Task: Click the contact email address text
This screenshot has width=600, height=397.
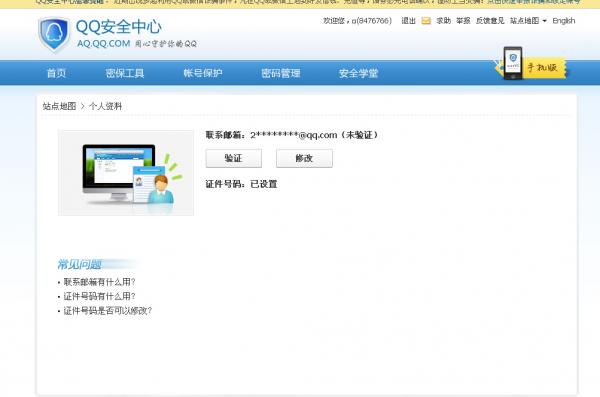Action: tap(294, 135)
